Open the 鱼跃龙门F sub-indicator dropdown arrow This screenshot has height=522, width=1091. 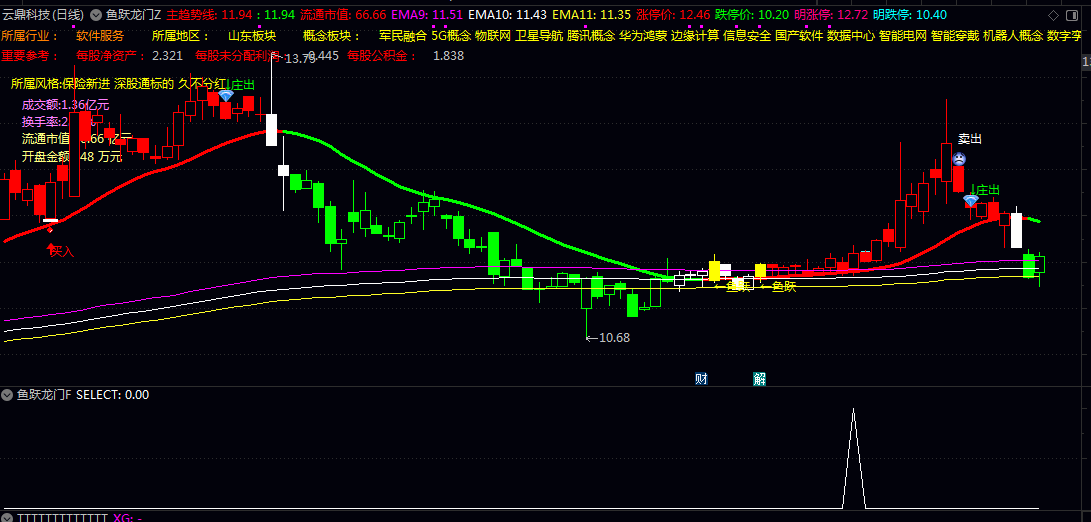click(x=7, y=395)
